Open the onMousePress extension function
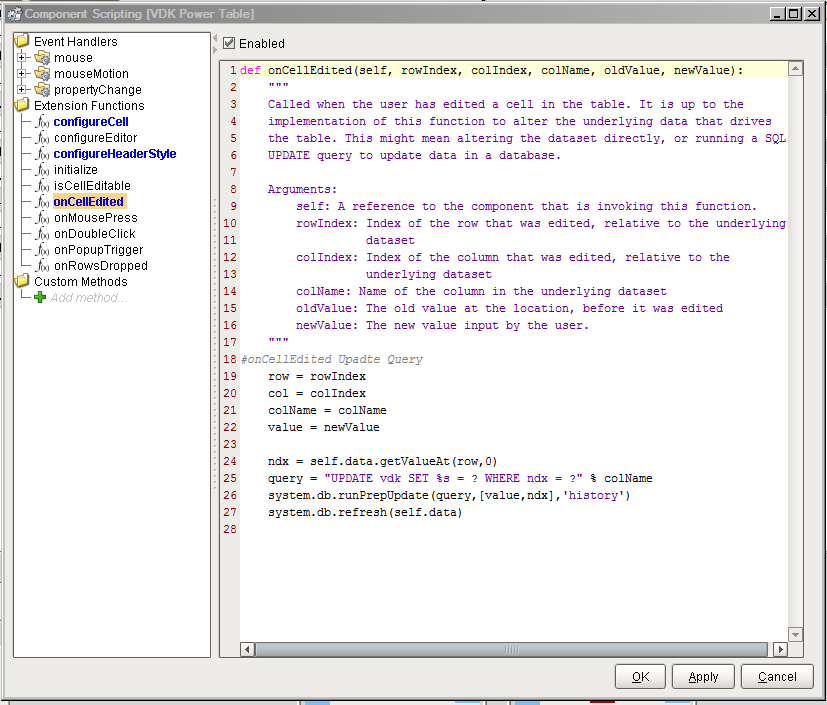Screen dimensions: 827x705 point(95,218)
